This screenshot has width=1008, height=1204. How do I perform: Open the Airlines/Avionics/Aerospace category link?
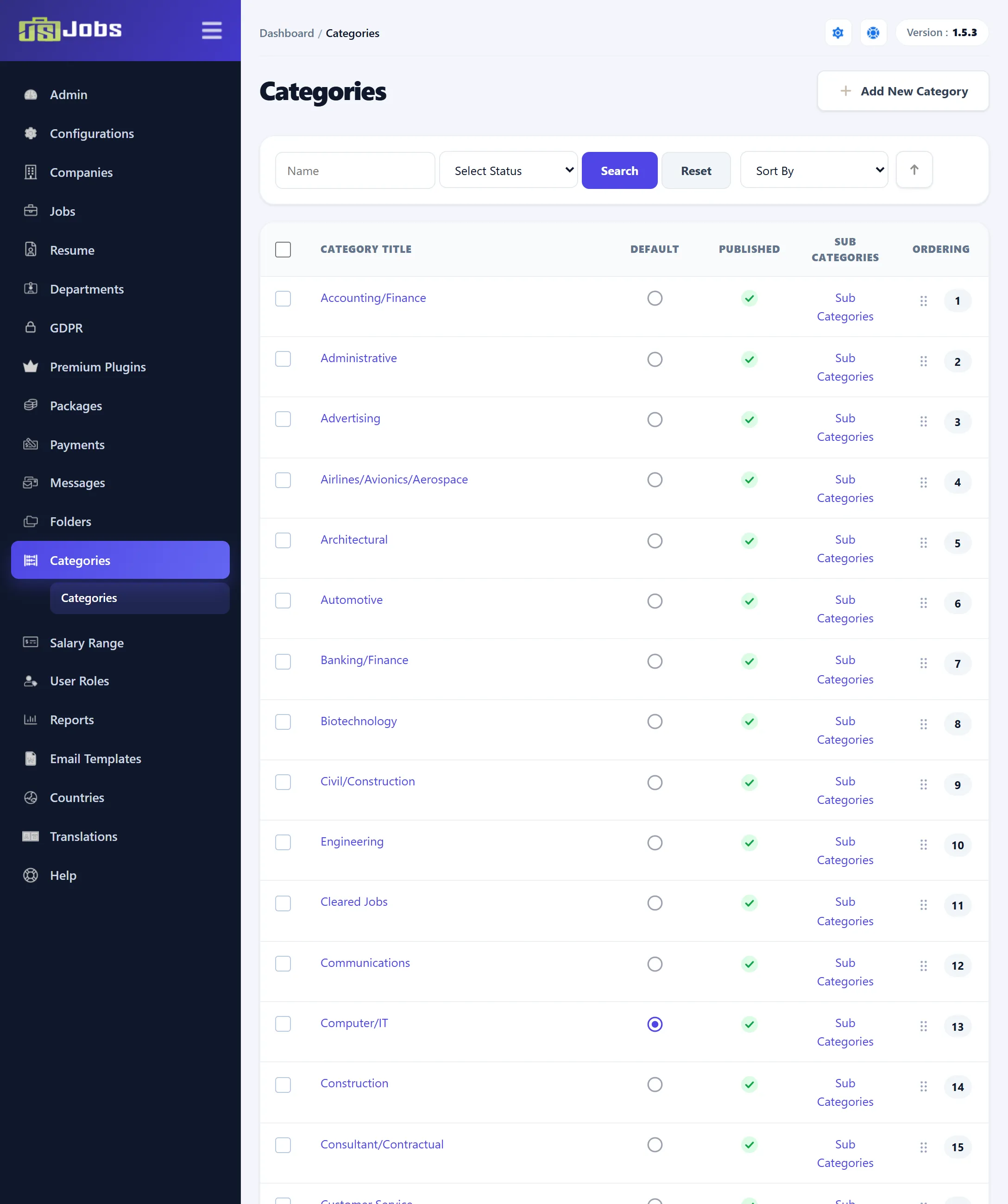click(394, 479)
